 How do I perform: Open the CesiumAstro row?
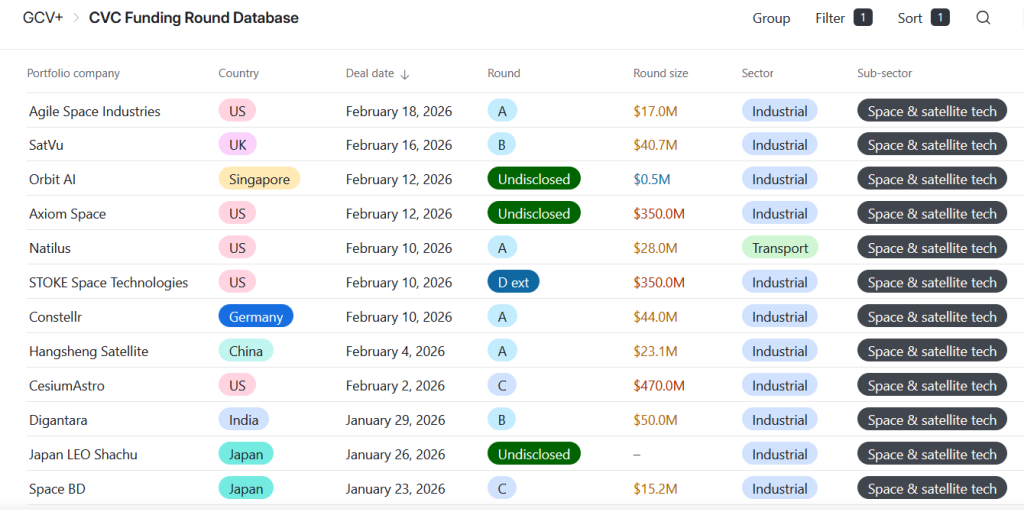[x=67, y=386]
